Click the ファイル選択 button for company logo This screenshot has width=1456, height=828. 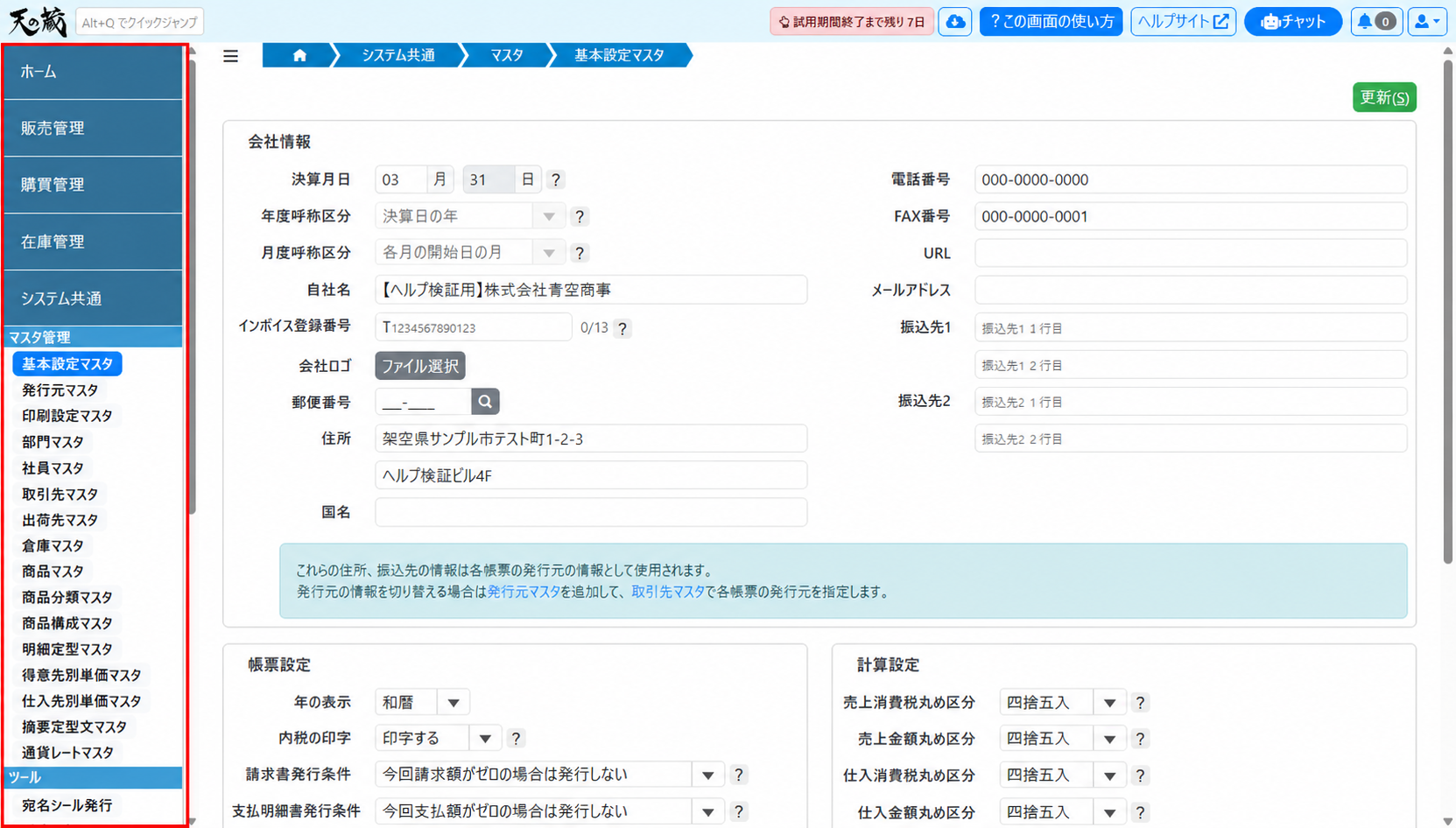[420, 366]
